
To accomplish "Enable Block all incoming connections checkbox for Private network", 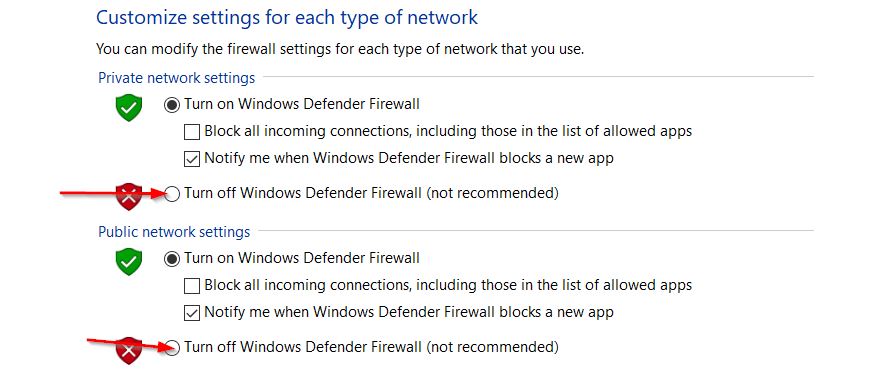I will click(192, 132).
